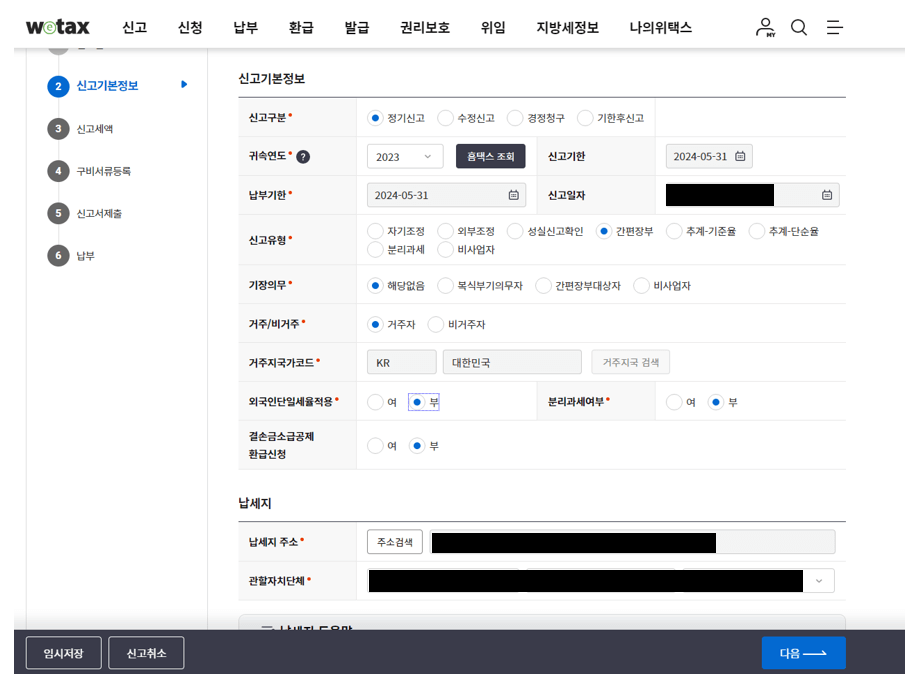Click the 납세지 주소 address field
Image resolution: width=914 pixels, height=686 pixels.
coord(632,542)
